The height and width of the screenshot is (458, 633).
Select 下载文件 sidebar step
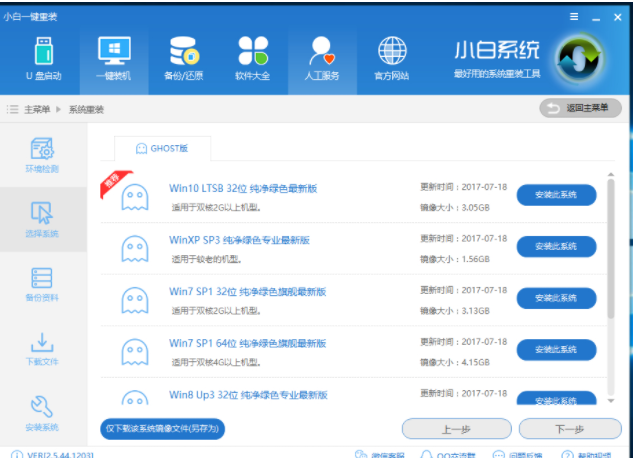42,349
